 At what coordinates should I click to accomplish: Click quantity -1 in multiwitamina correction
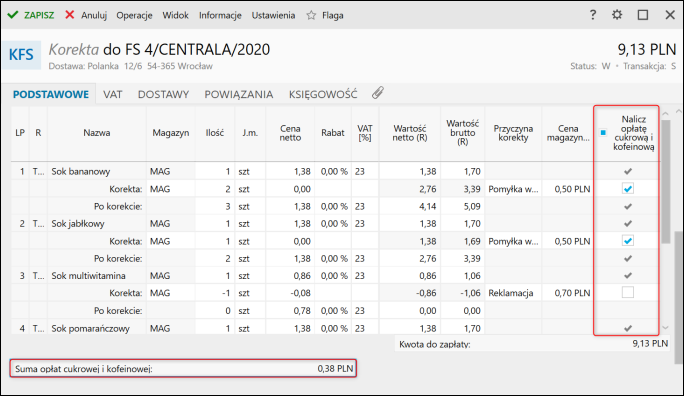[x=215, y=293]
